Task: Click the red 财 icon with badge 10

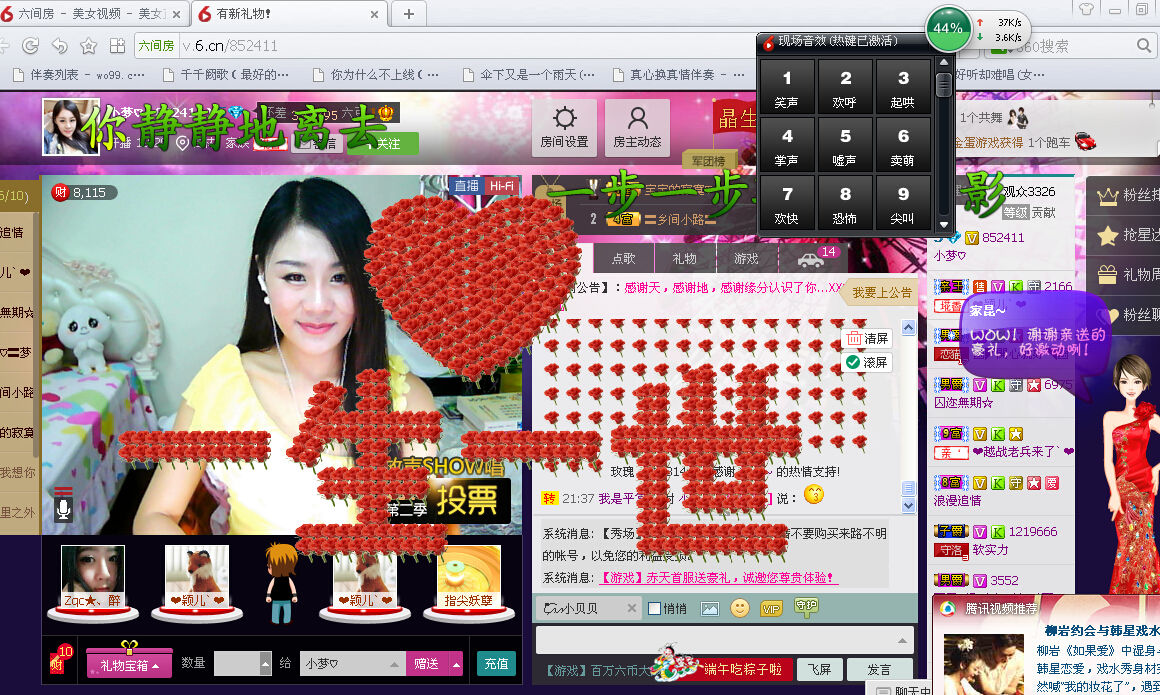Action: tap(61, 660)
